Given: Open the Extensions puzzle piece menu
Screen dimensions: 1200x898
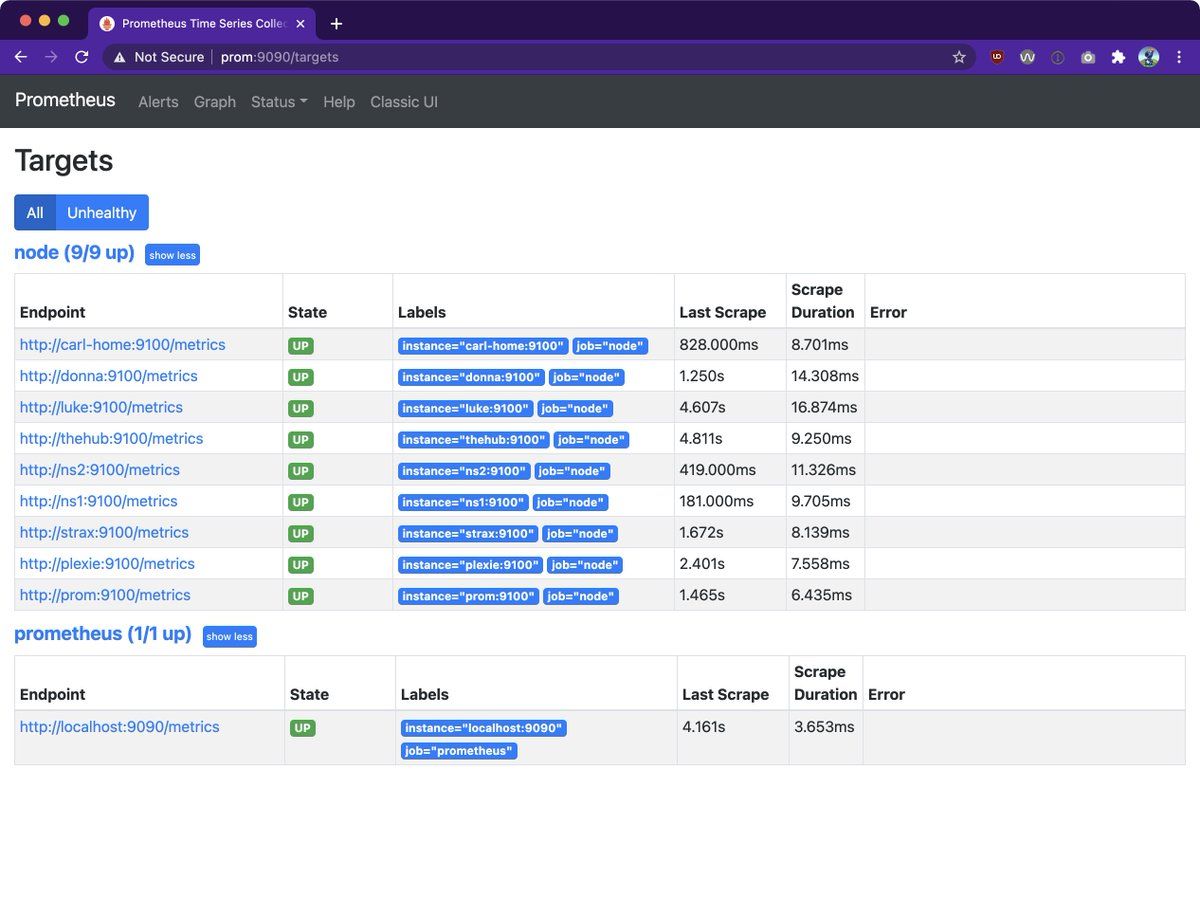Looking at the screenshot, I should (x=1118, y=57).
